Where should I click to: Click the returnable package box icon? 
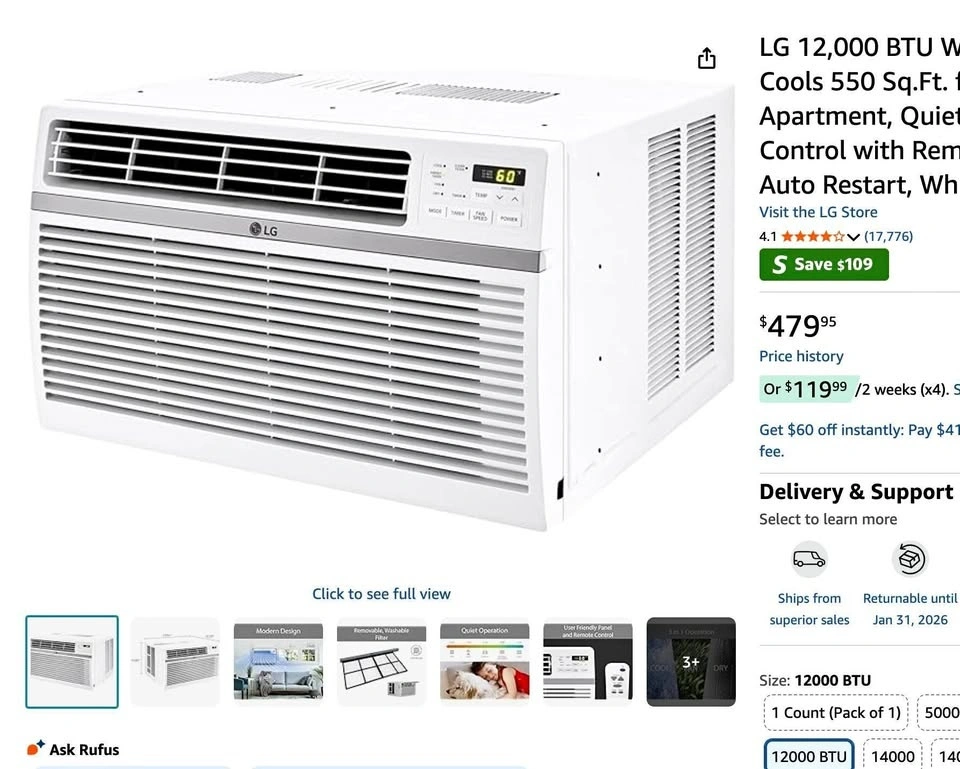tap(909, 559)
